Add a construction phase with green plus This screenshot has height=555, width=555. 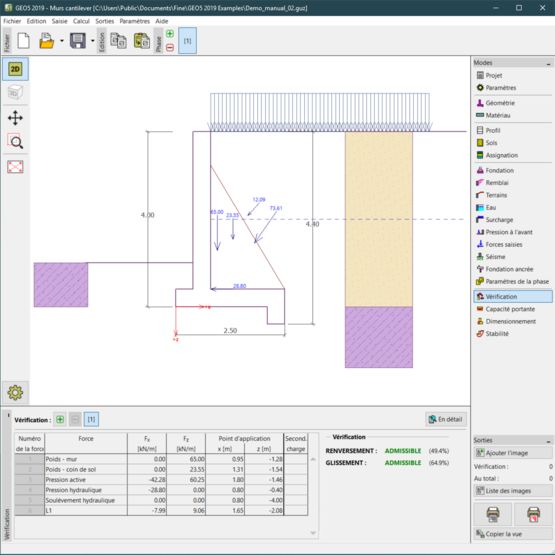[170, 34]
